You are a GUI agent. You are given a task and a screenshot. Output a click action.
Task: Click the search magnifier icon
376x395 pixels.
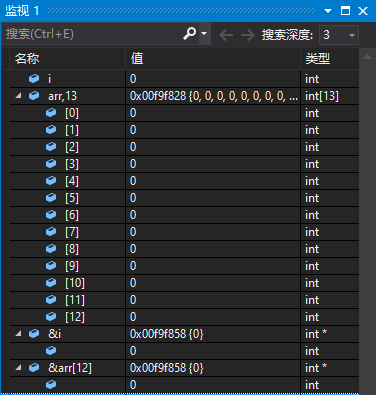click(x=190, y=34)
